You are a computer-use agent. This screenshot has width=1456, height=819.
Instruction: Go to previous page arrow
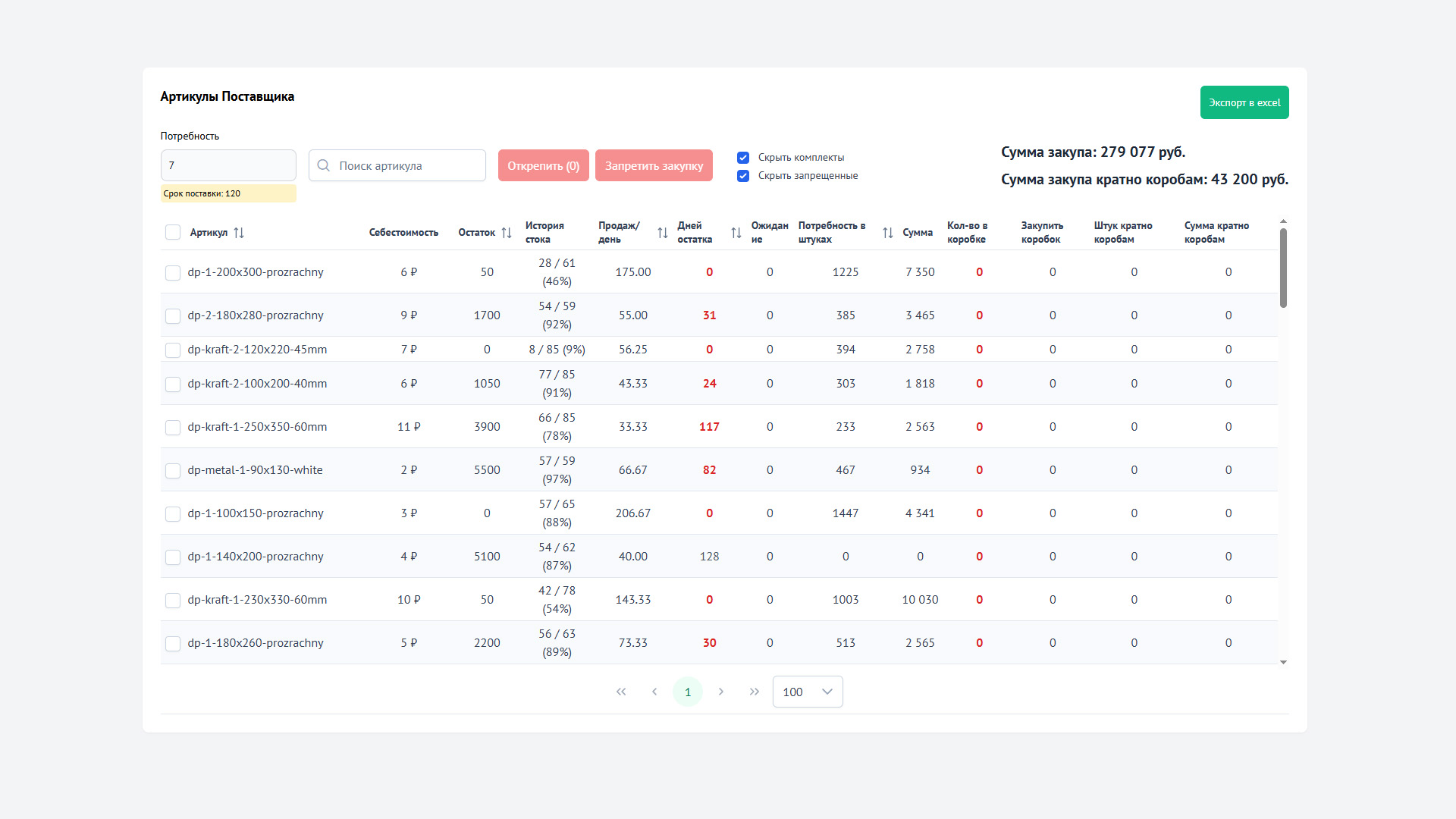[654, 692]
